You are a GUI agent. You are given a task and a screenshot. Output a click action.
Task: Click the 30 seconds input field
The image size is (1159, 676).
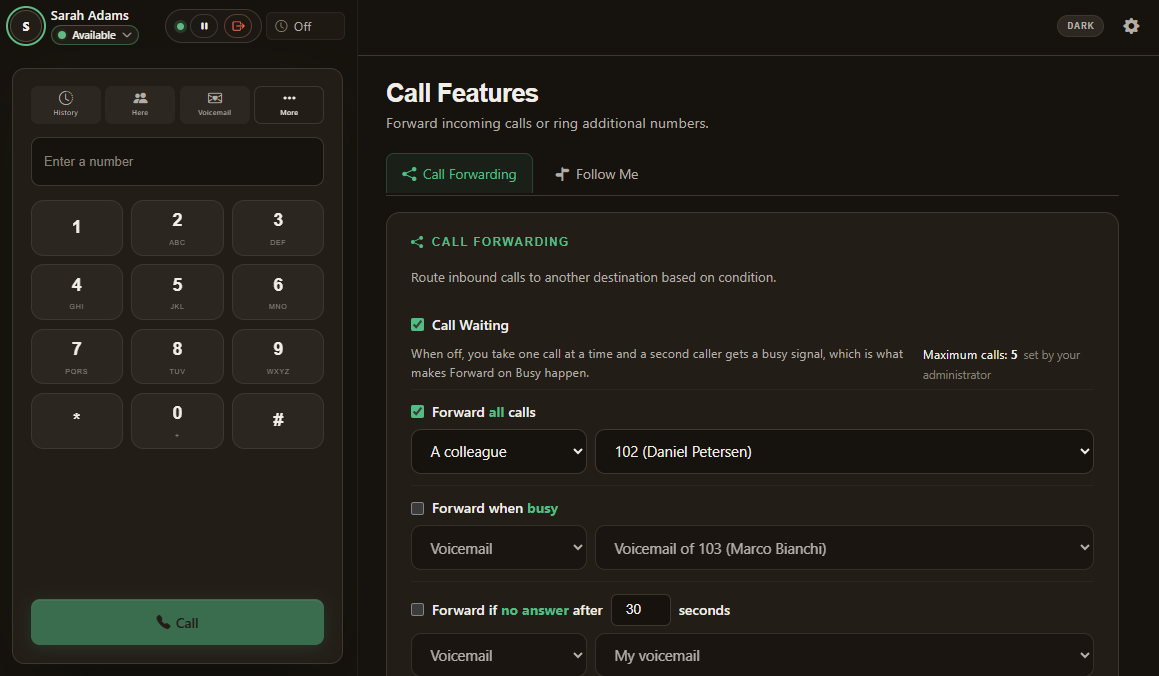pos(641,610)
